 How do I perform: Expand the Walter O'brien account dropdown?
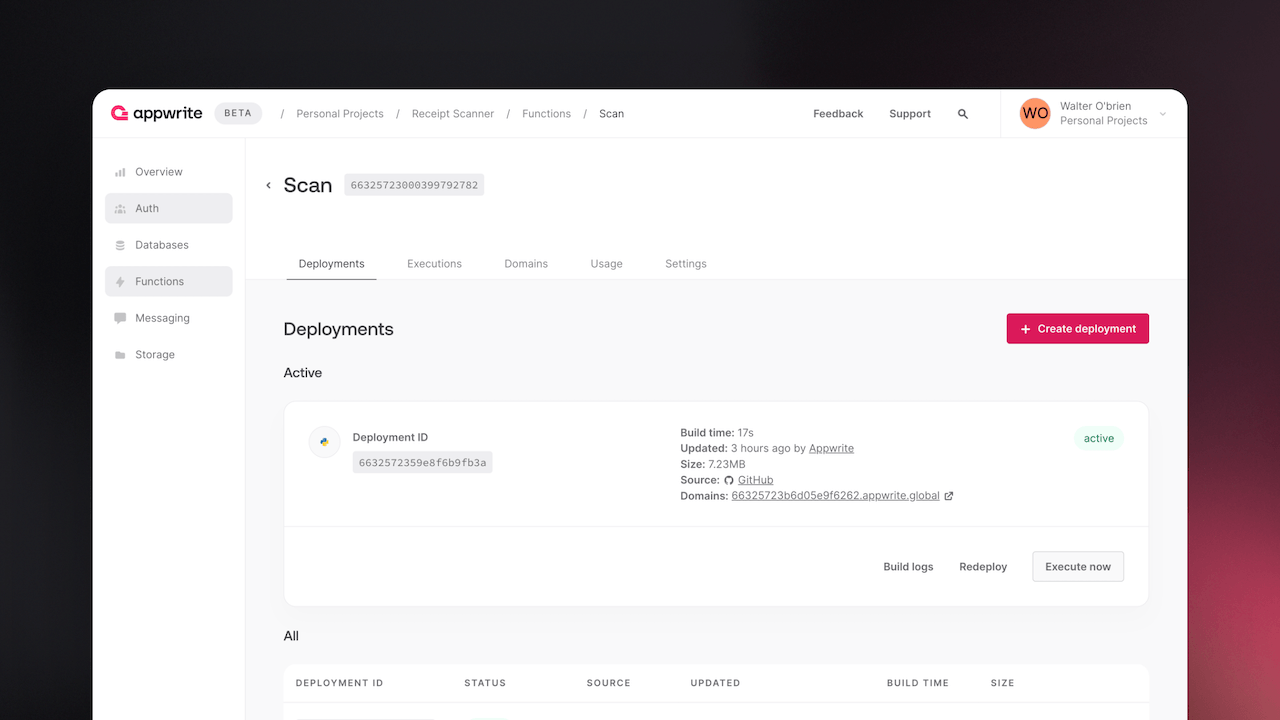tap(1162, 114)
